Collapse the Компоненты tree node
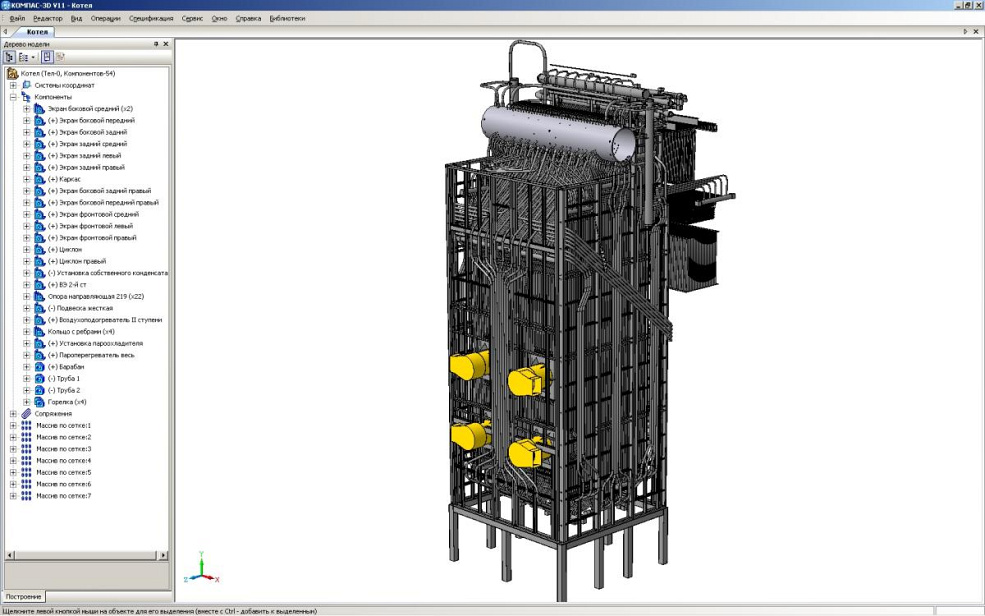This screenshot has height=616, width=985. (13, 97)
